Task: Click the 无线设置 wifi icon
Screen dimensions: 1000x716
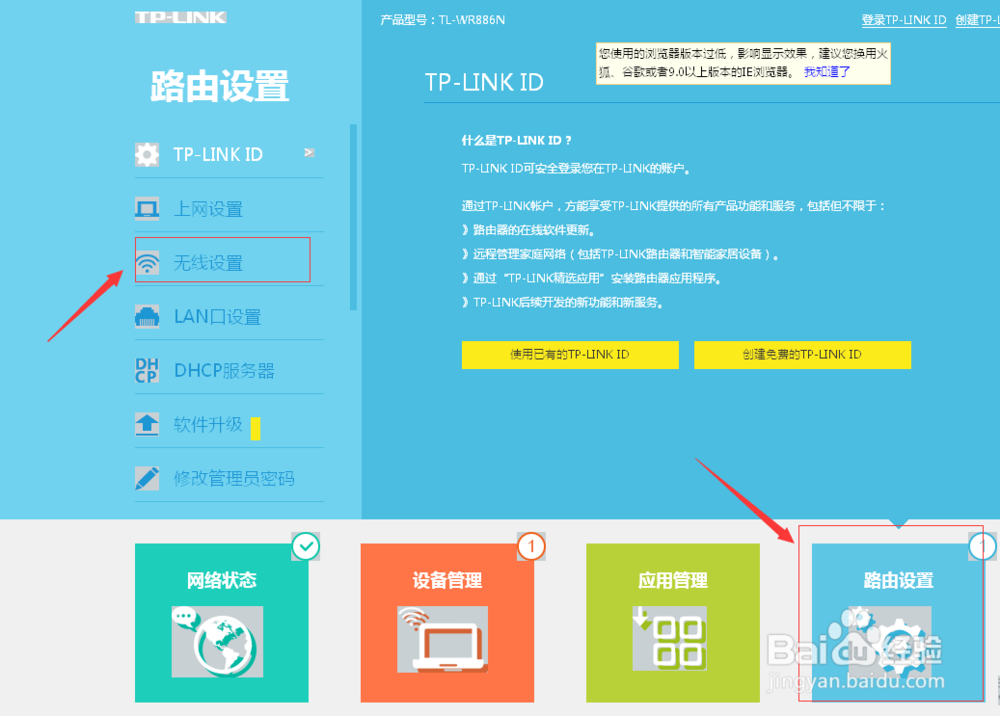Action: point(146,262)
